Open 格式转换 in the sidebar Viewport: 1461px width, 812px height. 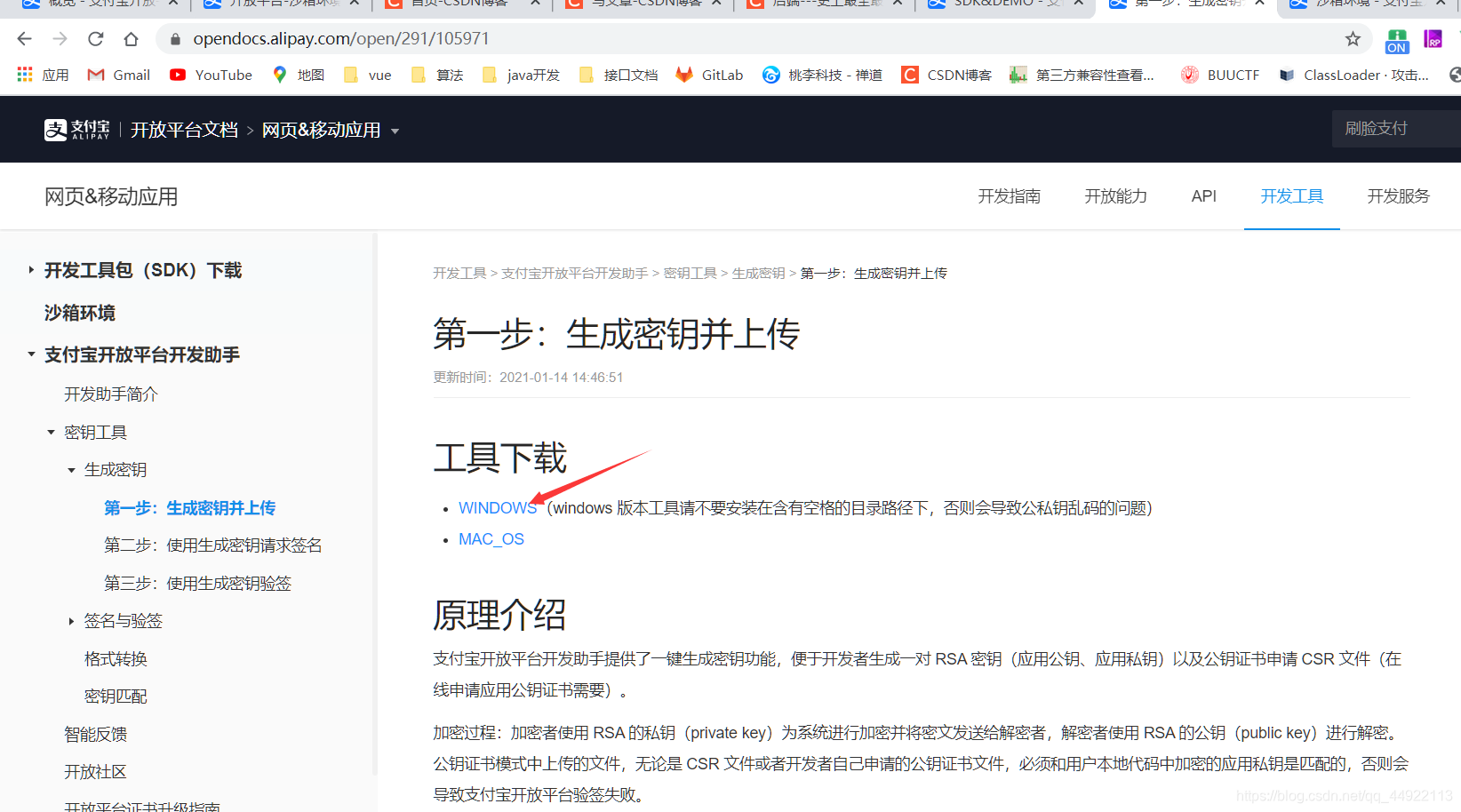coord(116,659)
